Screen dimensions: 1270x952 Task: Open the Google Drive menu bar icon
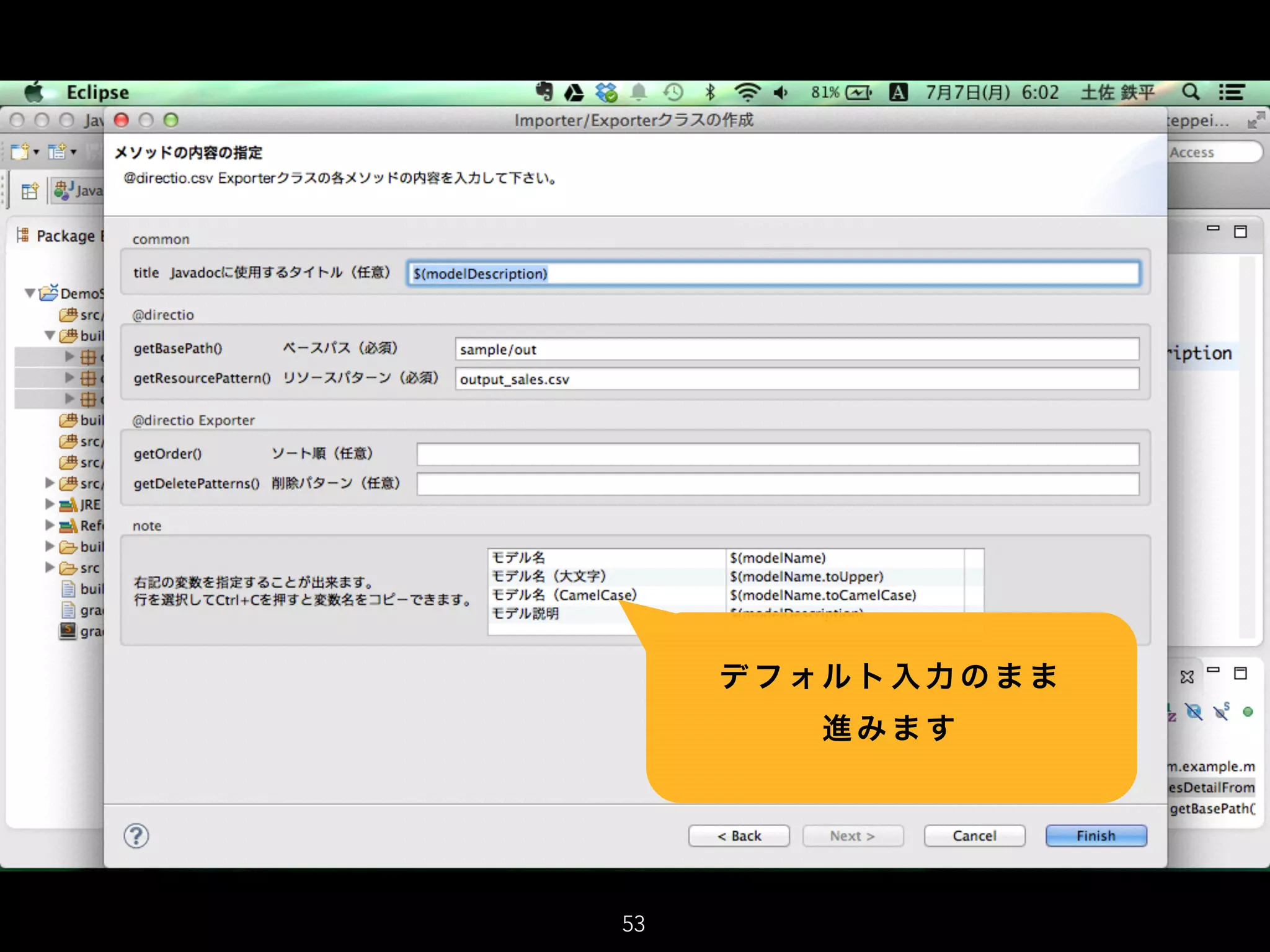[x=574, y=93]
